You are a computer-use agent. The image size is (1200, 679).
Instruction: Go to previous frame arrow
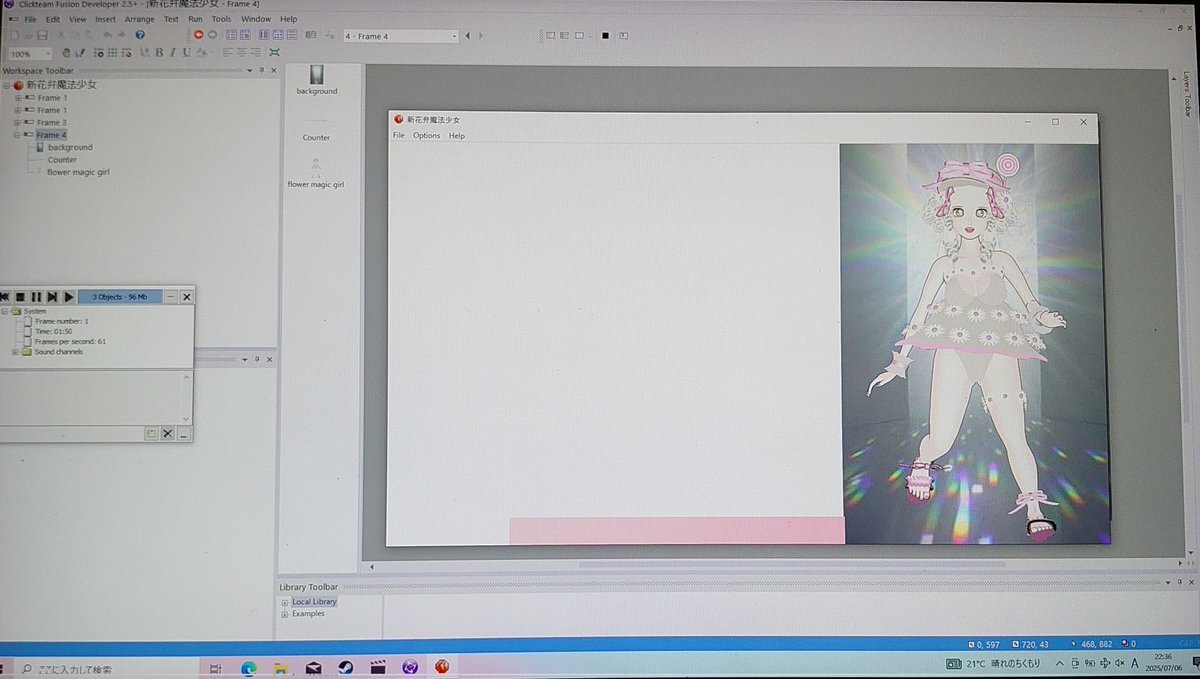click(x=467, y=36)
